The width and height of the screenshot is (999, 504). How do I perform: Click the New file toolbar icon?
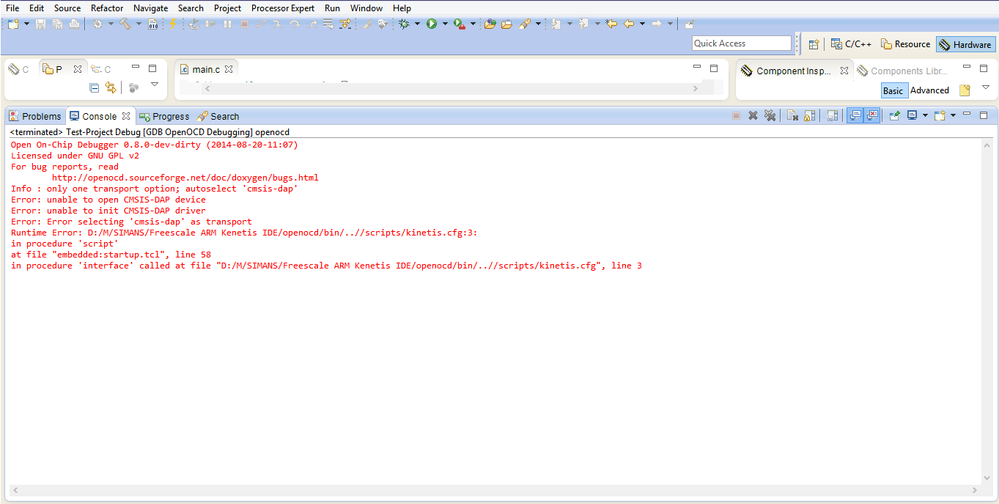pyautogui.click(x=13, y=24)
